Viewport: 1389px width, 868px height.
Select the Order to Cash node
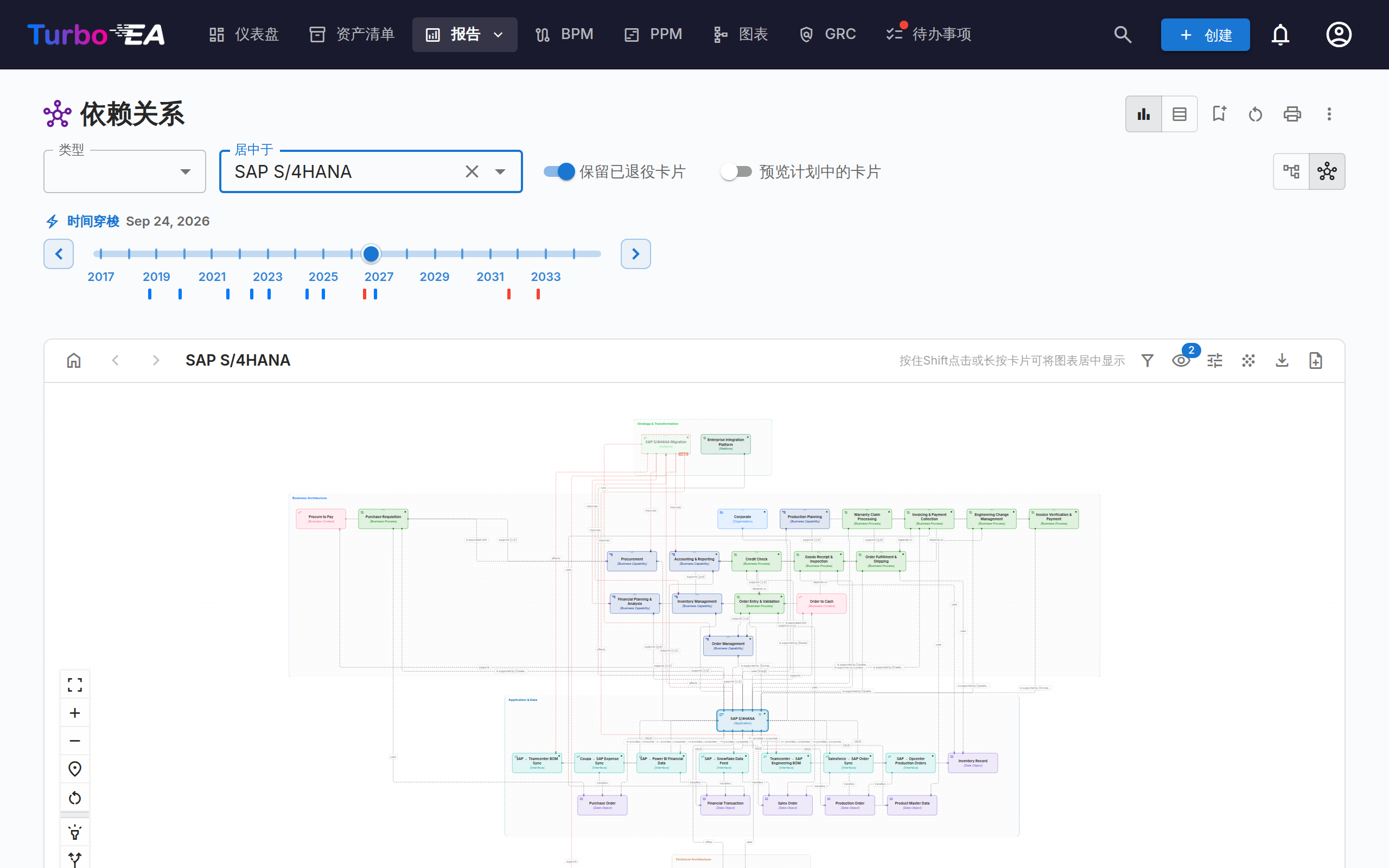tap(821, 603)
